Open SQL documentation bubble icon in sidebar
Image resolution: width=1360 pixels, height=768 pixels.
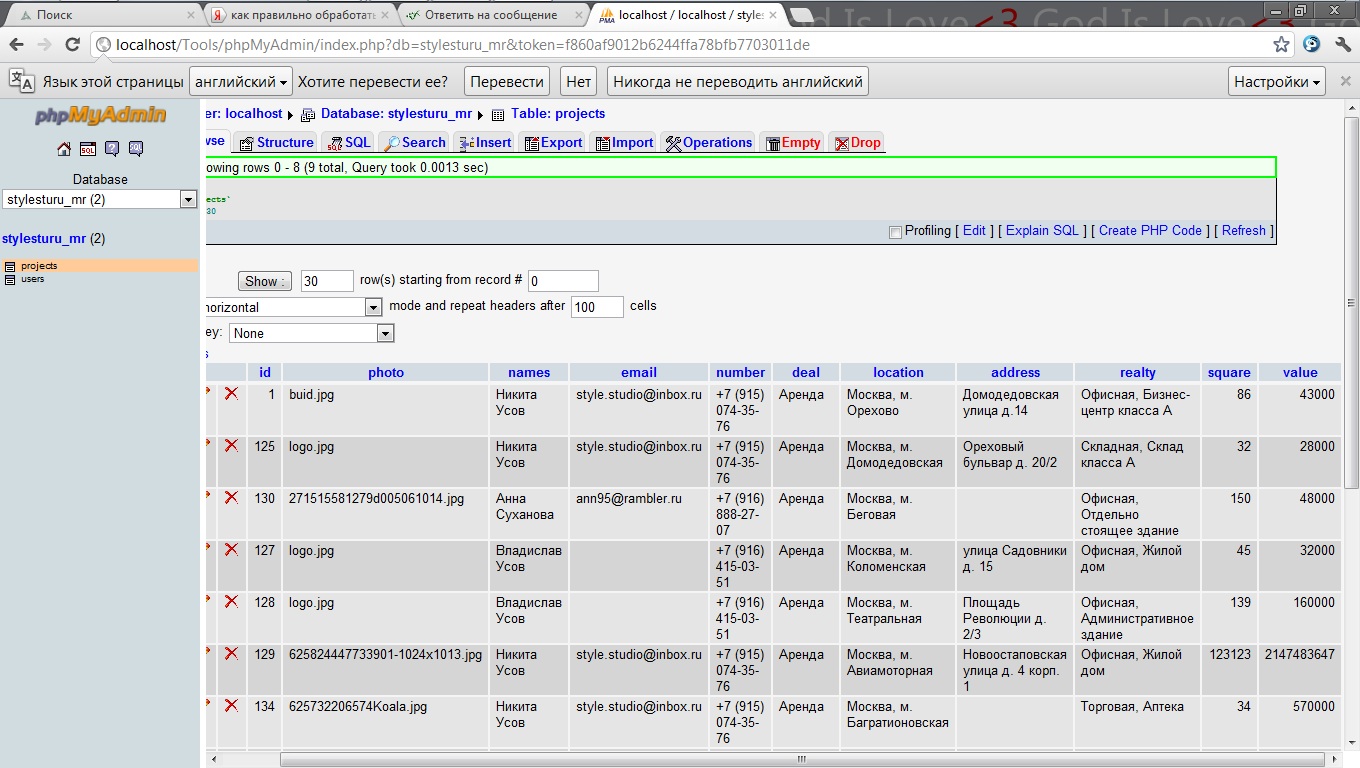coord(136,149)
